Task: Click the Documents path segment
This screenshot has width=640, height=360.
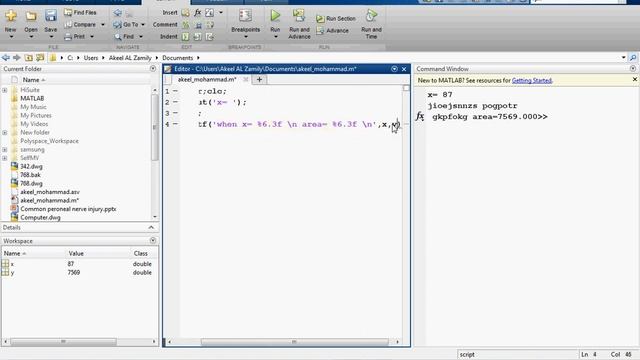Action: pos(178,58)
